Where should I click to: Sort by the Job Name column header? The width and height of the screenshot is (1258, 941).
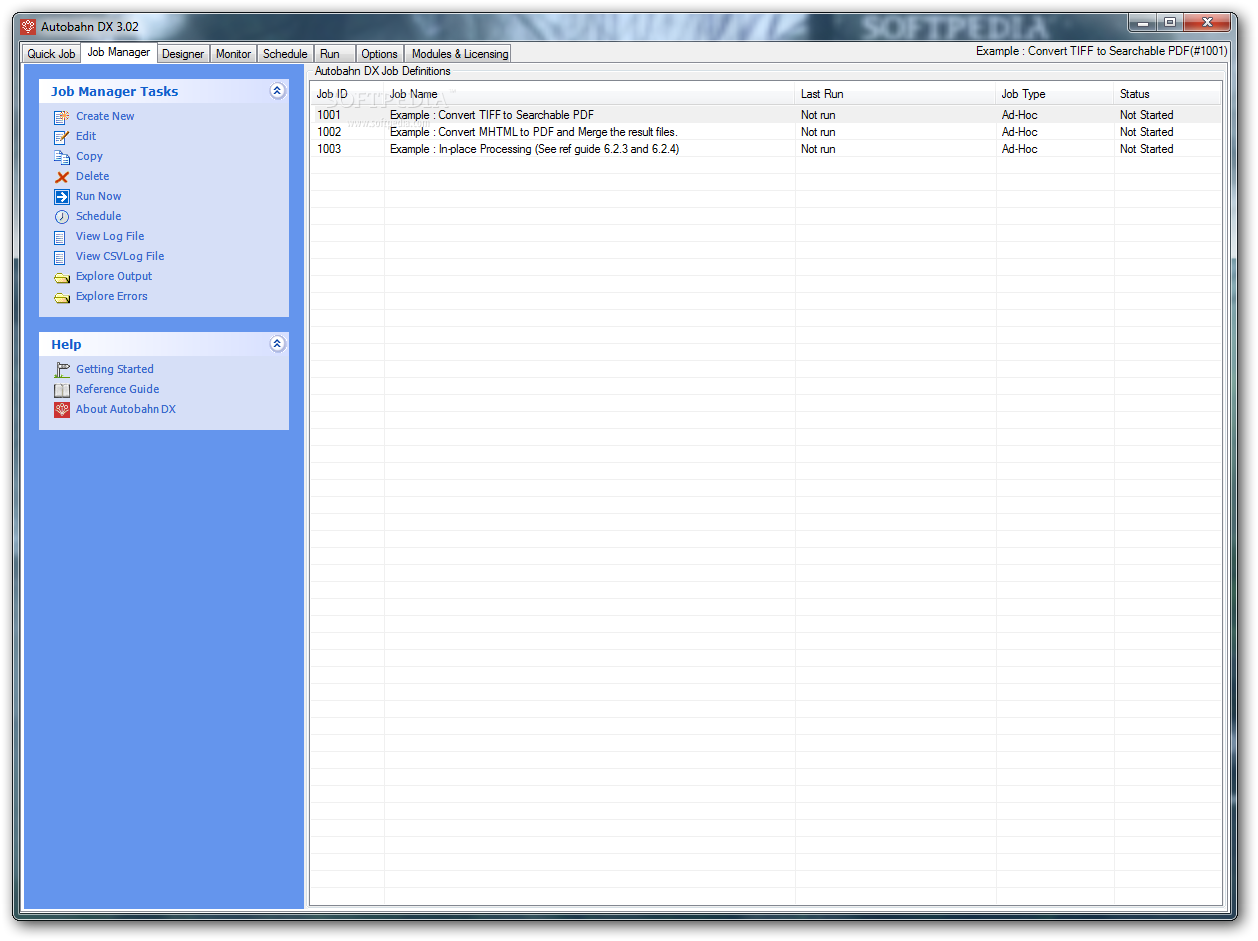(590, 94)
